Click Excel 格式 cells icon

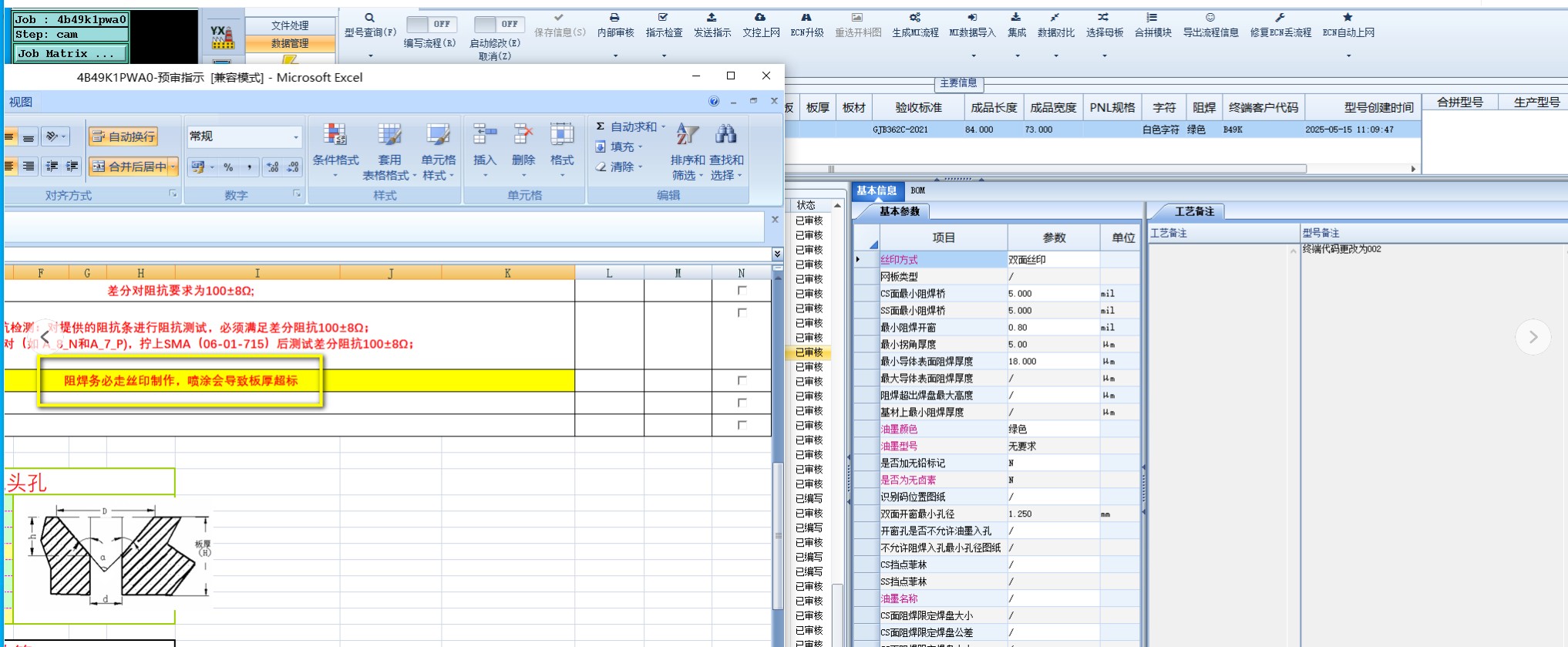coord(561,135)
